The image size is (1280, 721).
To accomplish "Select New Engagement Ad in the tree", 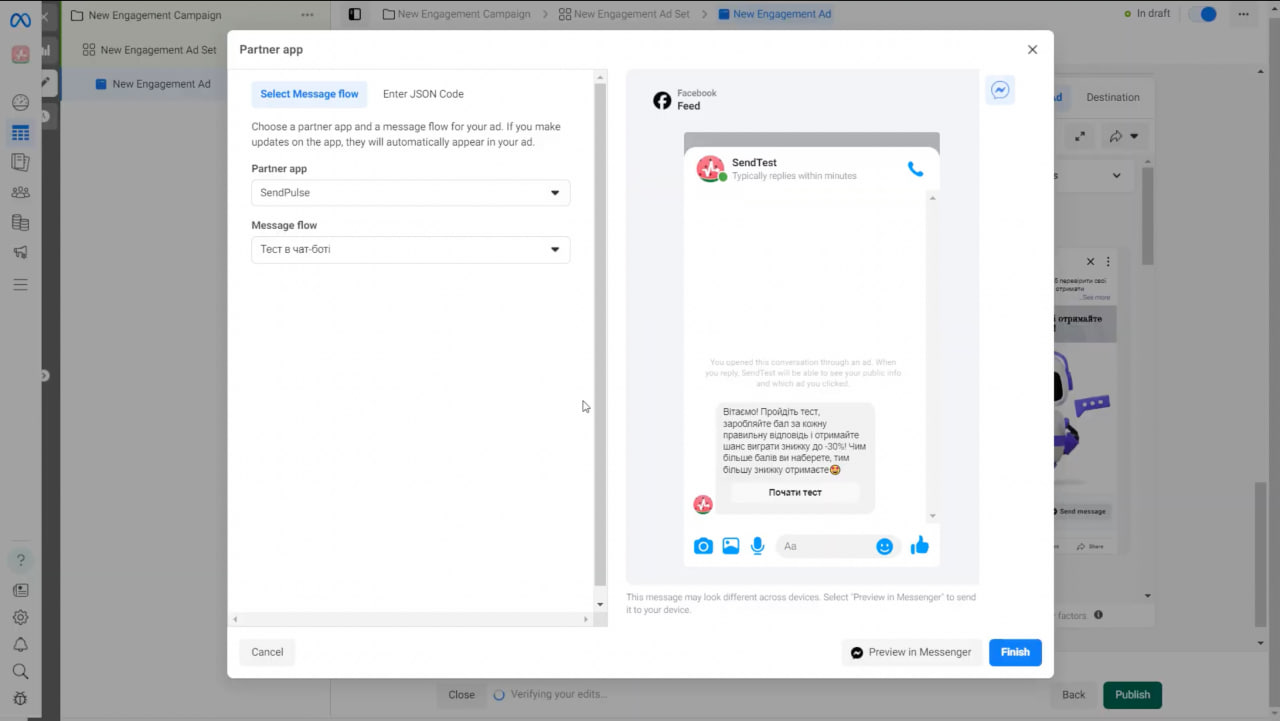I will click(x=161, y=84).
